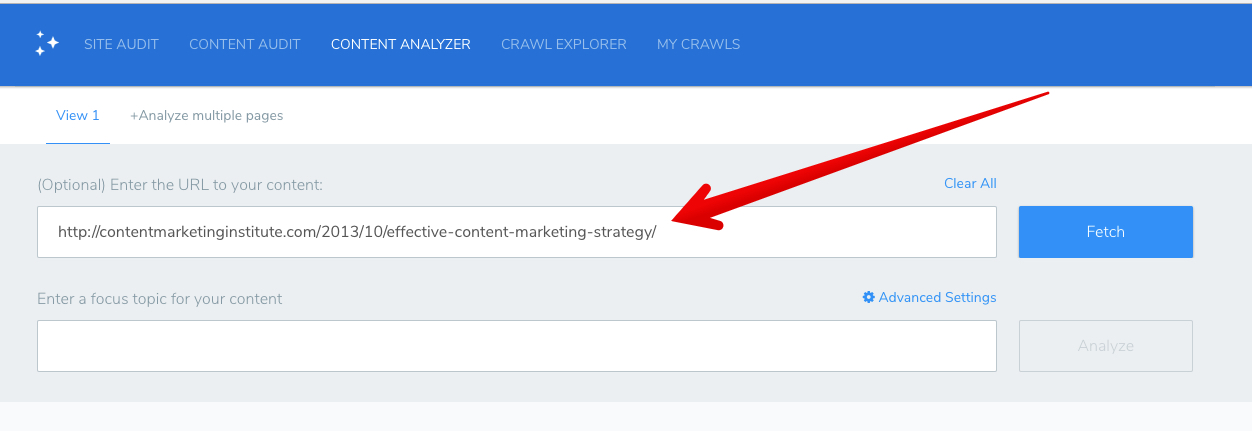Navigate to My Crawls
Image resolution: width=1252 pixels, height=431 pixels.
tap(698, 44)
